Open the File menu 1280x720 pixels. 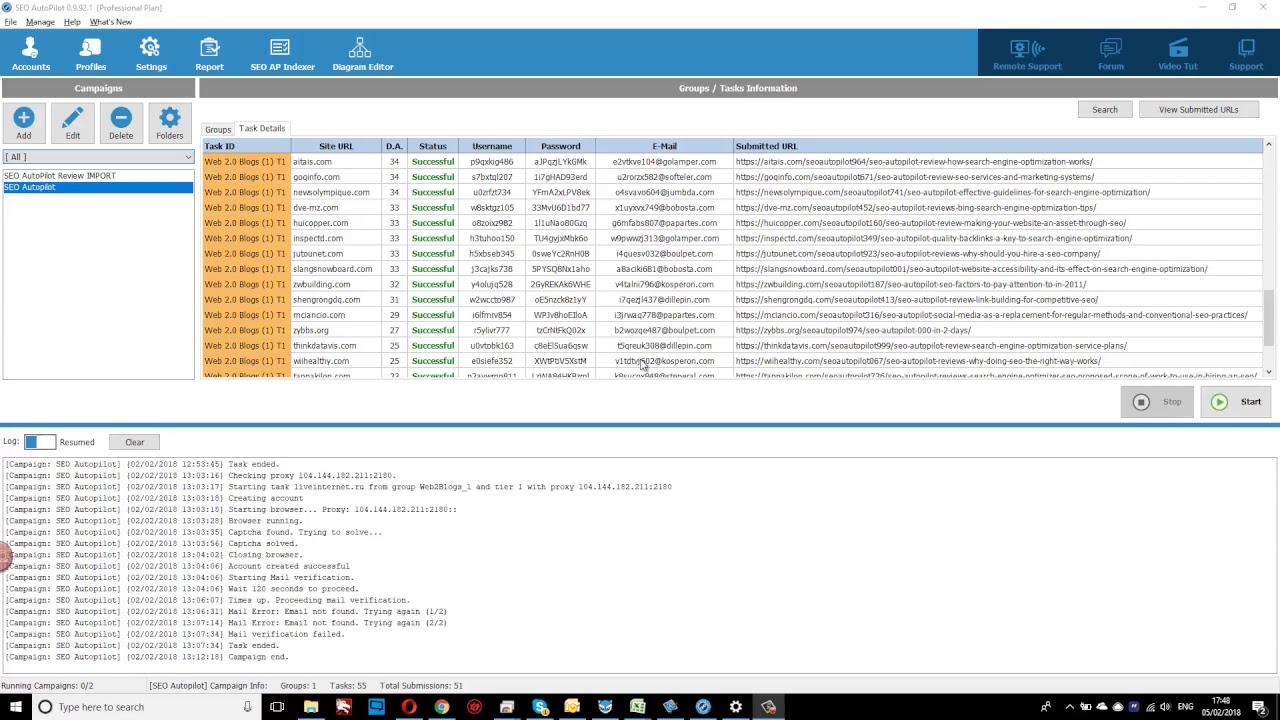click(10, 22)
